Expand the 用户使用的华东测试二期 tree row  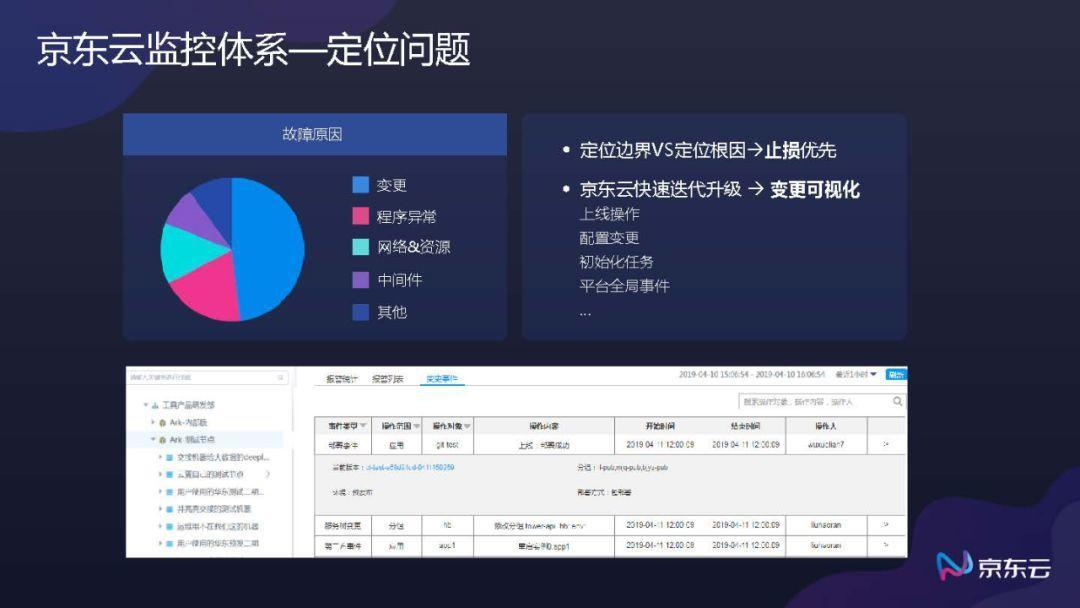pyautogui.click(x=160, y=492)
